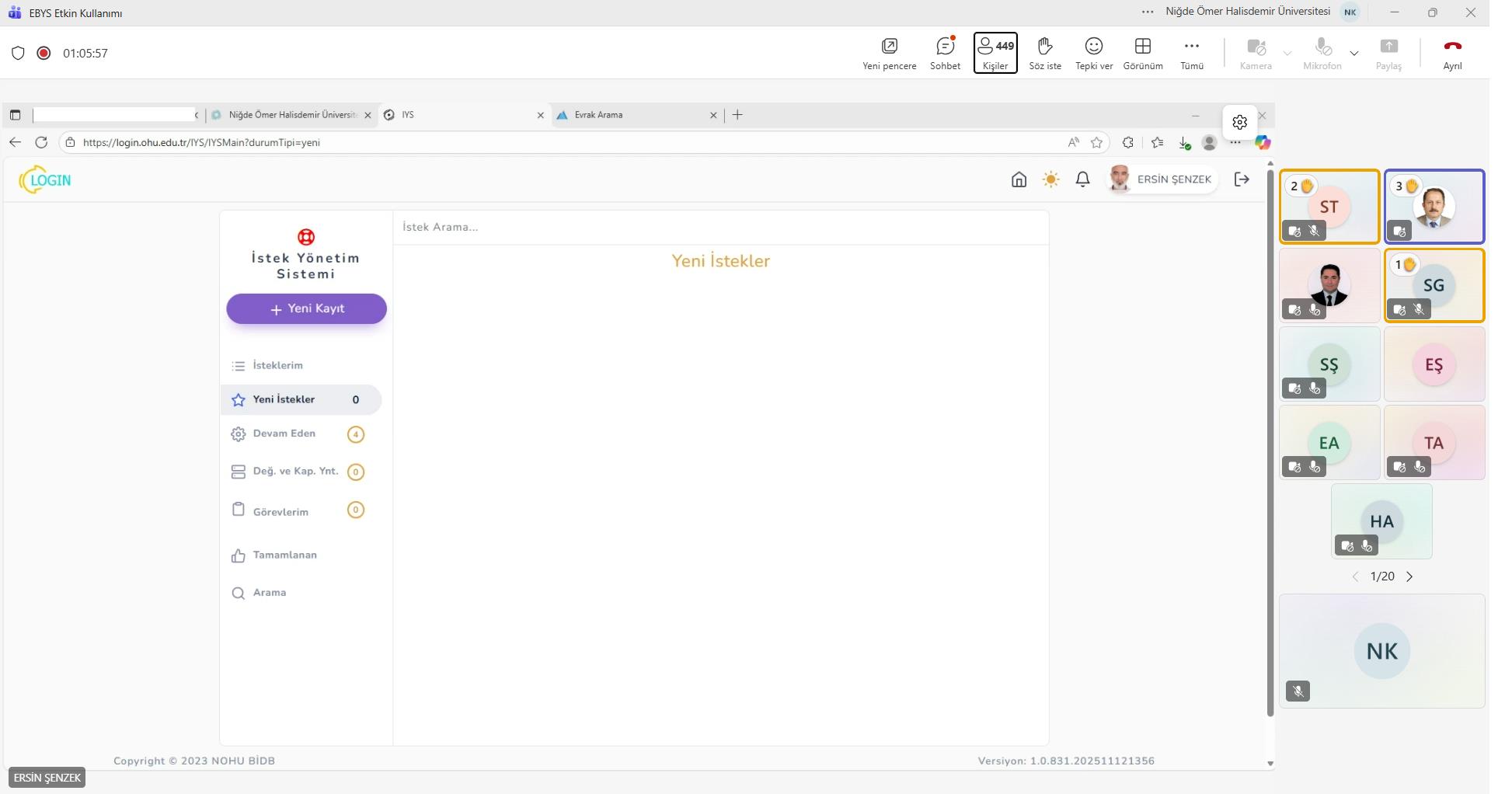Raise hand with Söz iste

pyautogui.click(x=1044, y=53)
